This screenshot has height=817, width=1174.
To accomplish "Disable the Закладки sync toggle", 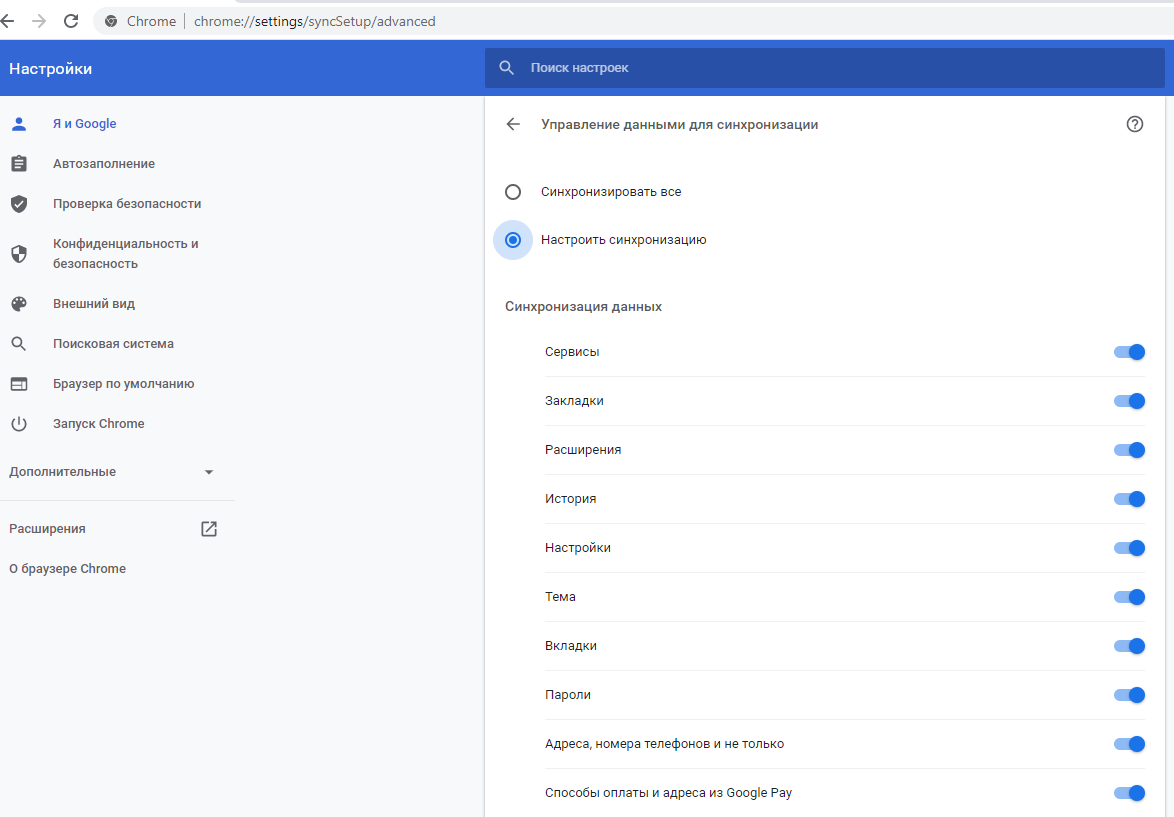I will click(x=1128, y=401).
